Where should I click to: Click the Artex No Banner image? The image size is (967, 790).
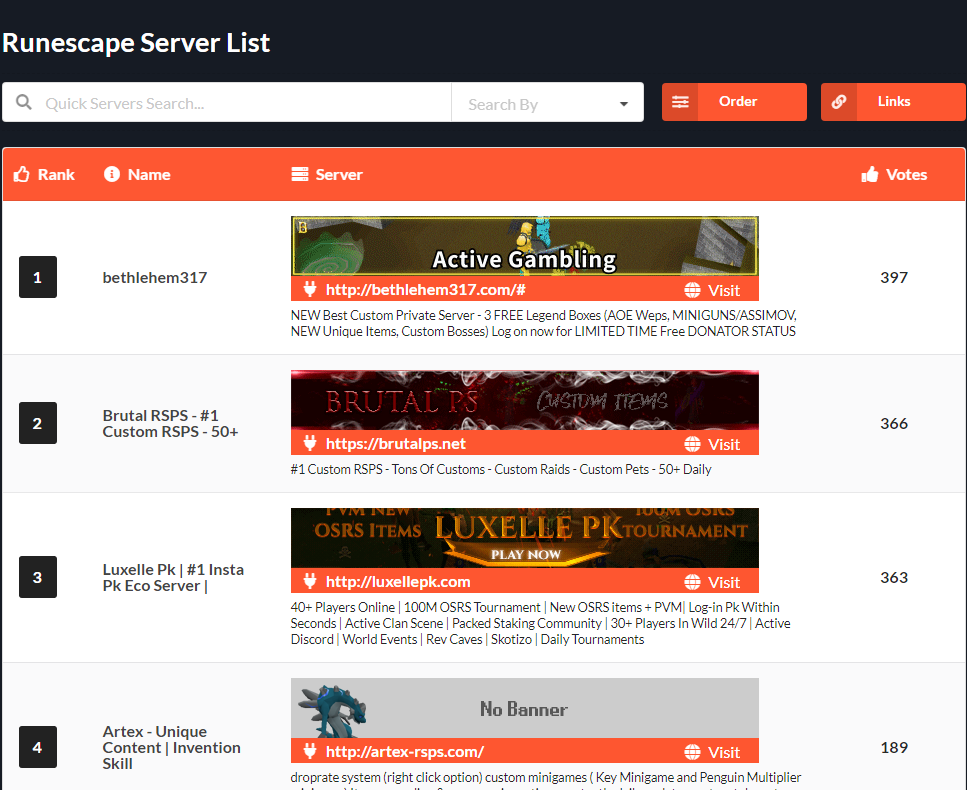click(x=525, y=709)
